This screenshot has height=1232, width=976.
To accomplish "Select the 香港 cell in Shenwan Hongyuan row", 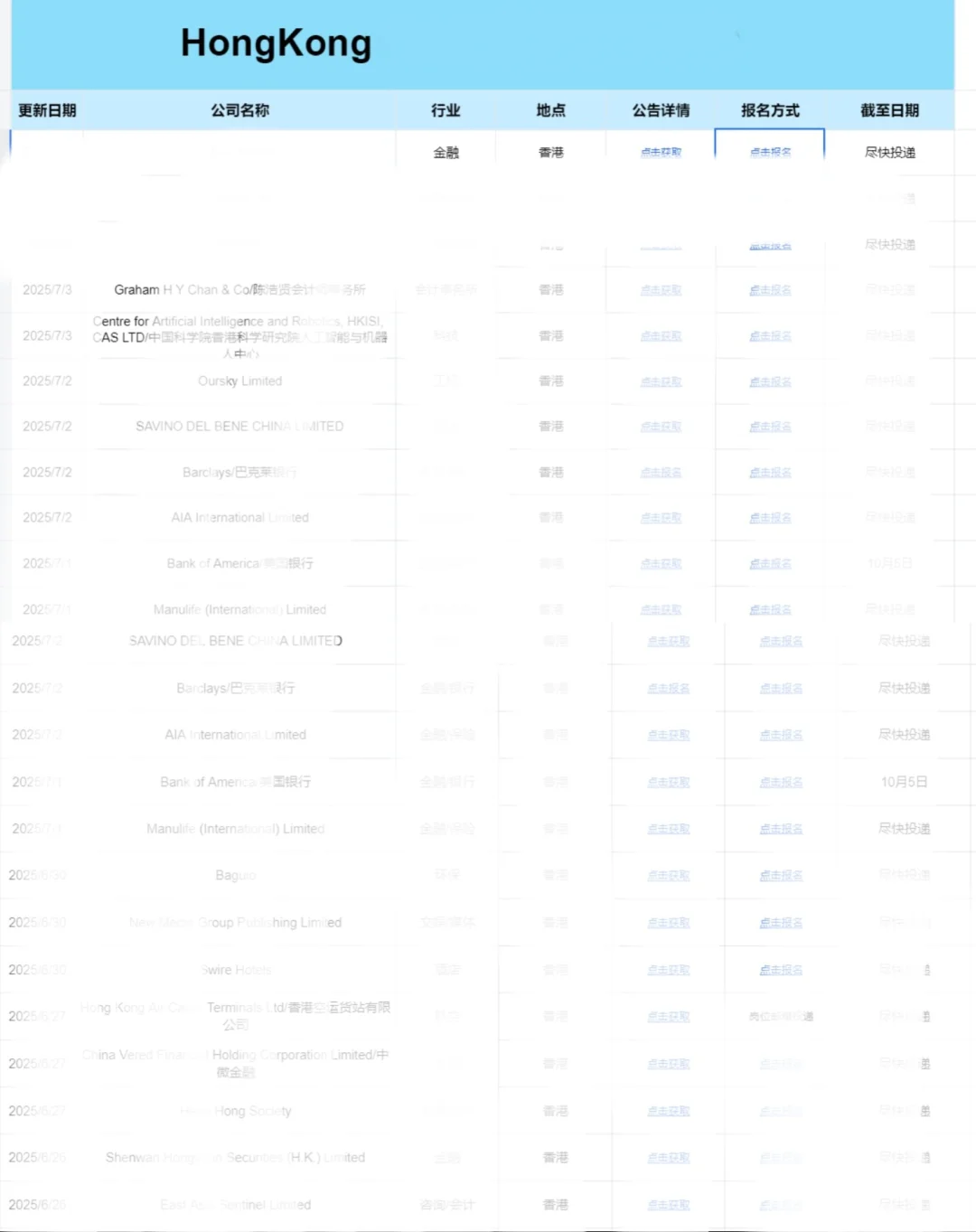I will click(x=555, y=1158).
